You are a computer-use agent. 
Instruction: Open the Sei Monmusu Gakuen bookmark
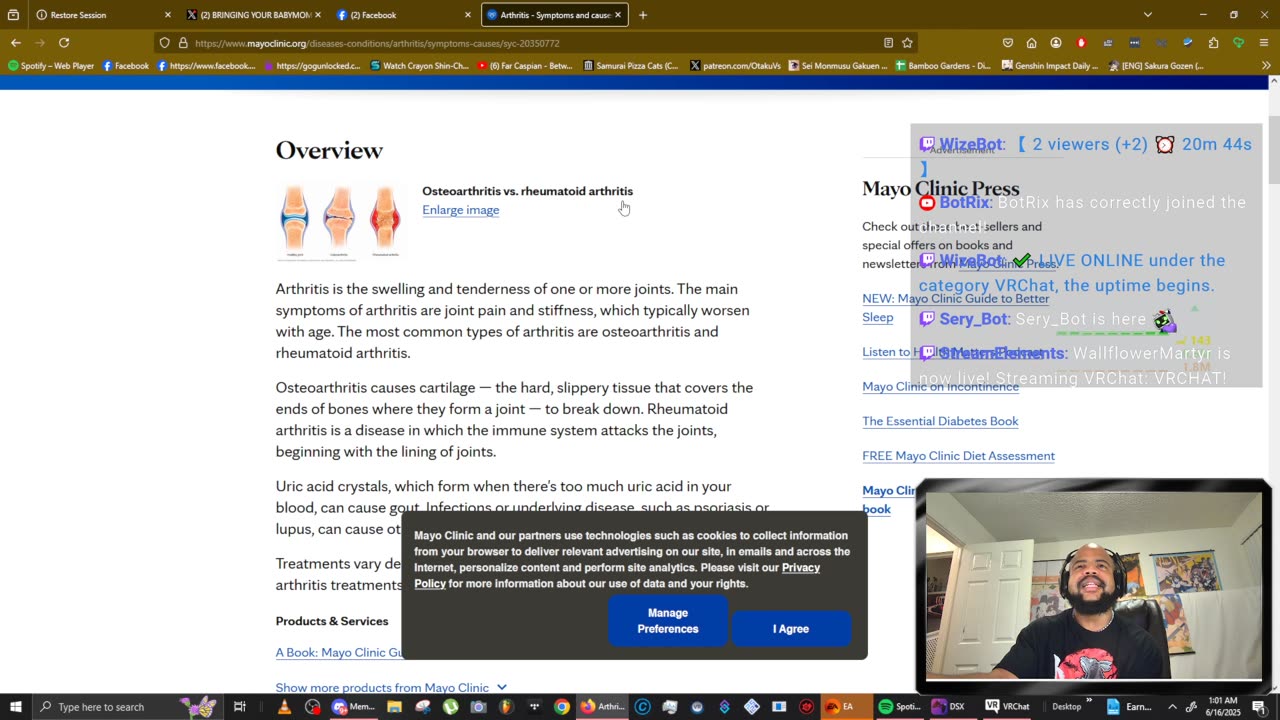click(x=838, y=66)
